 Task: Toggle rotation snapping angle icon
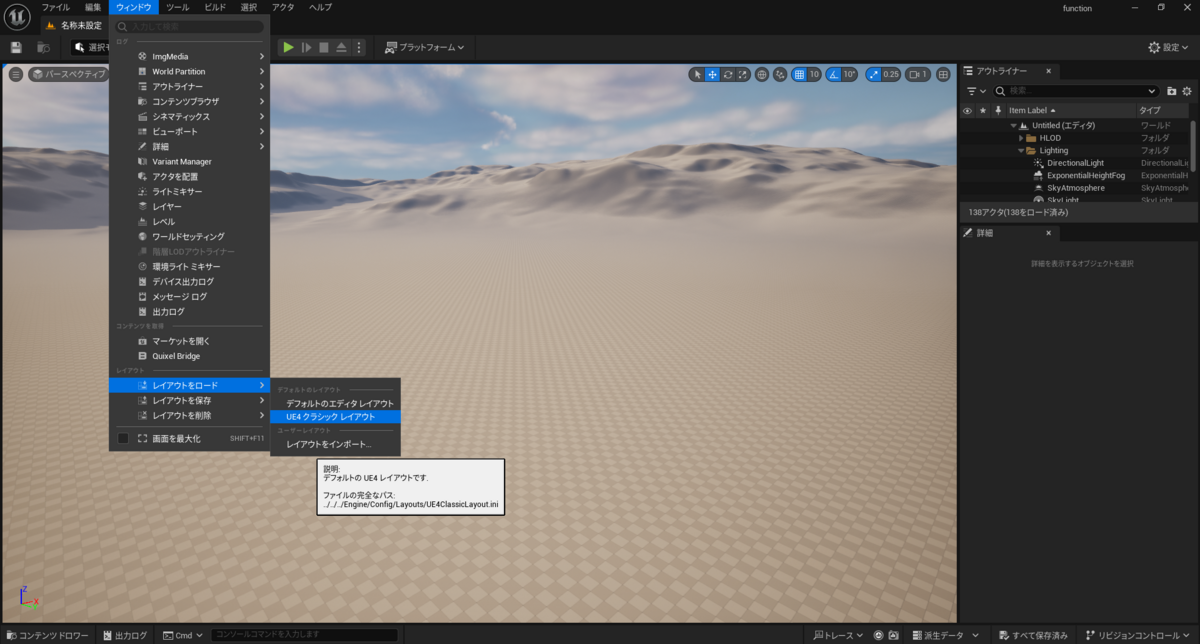click(x=835, y=74)
